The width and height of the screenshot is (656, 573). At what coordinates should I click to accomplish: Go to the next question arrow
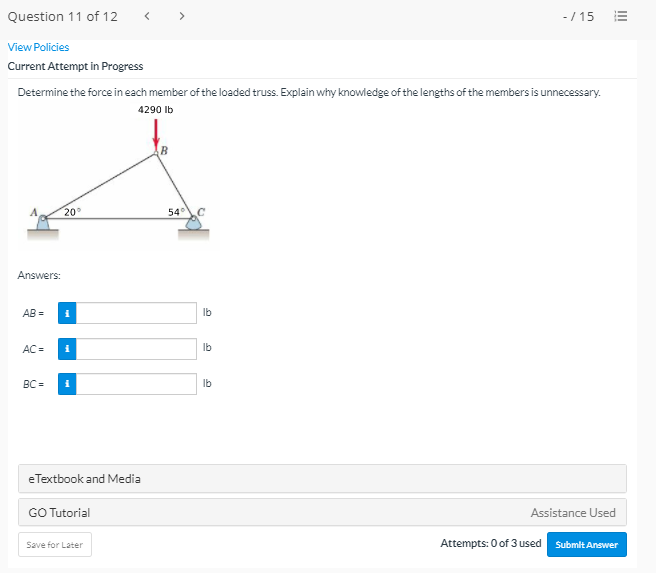[182, 16]
